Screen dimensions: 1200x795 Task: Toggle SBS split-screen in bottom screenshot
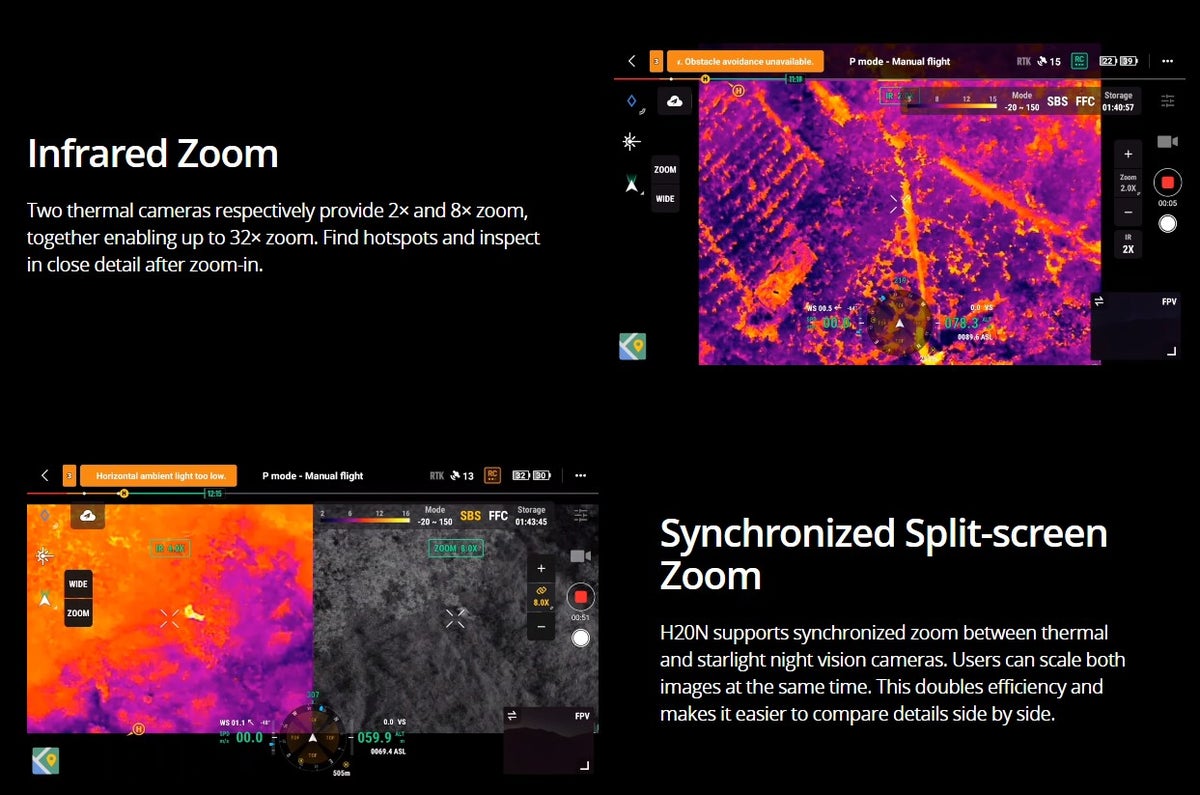470,516
